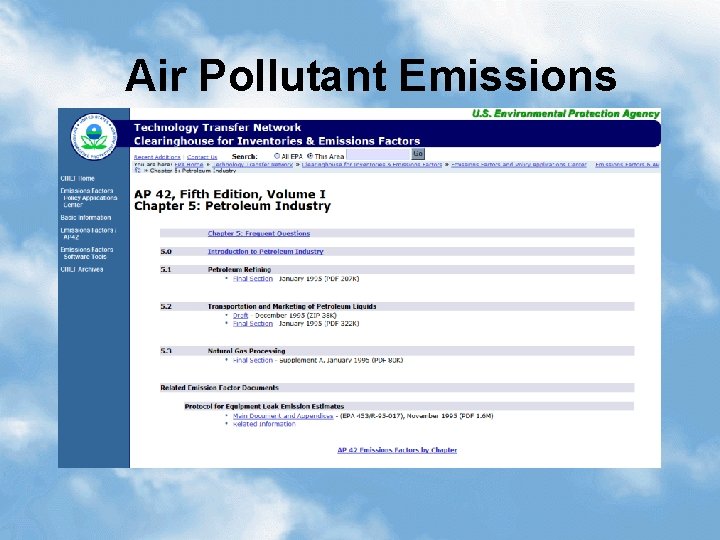This screenshot has height=540, width=720.
Task: Open AP 42 Emissions Factors by Chapter link
Action: (397, 450)
